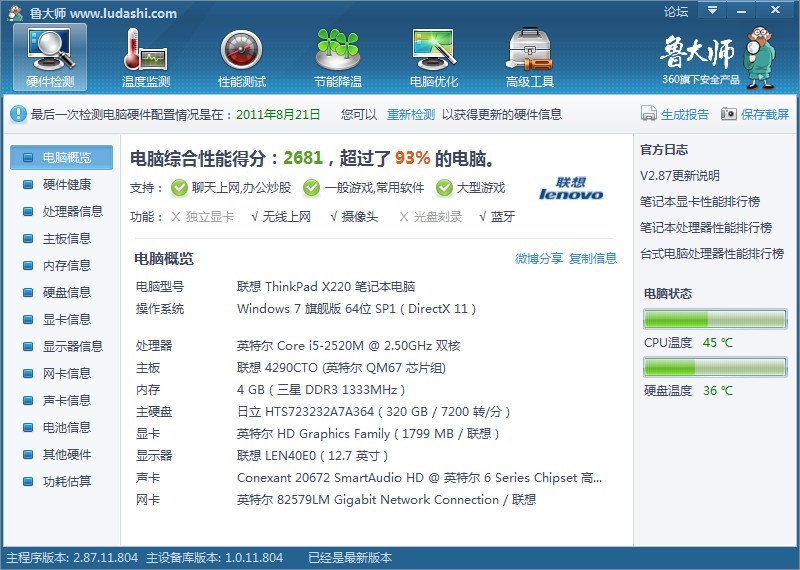Open 台式电脑处理器性能排行榜 link

point(712,254)
